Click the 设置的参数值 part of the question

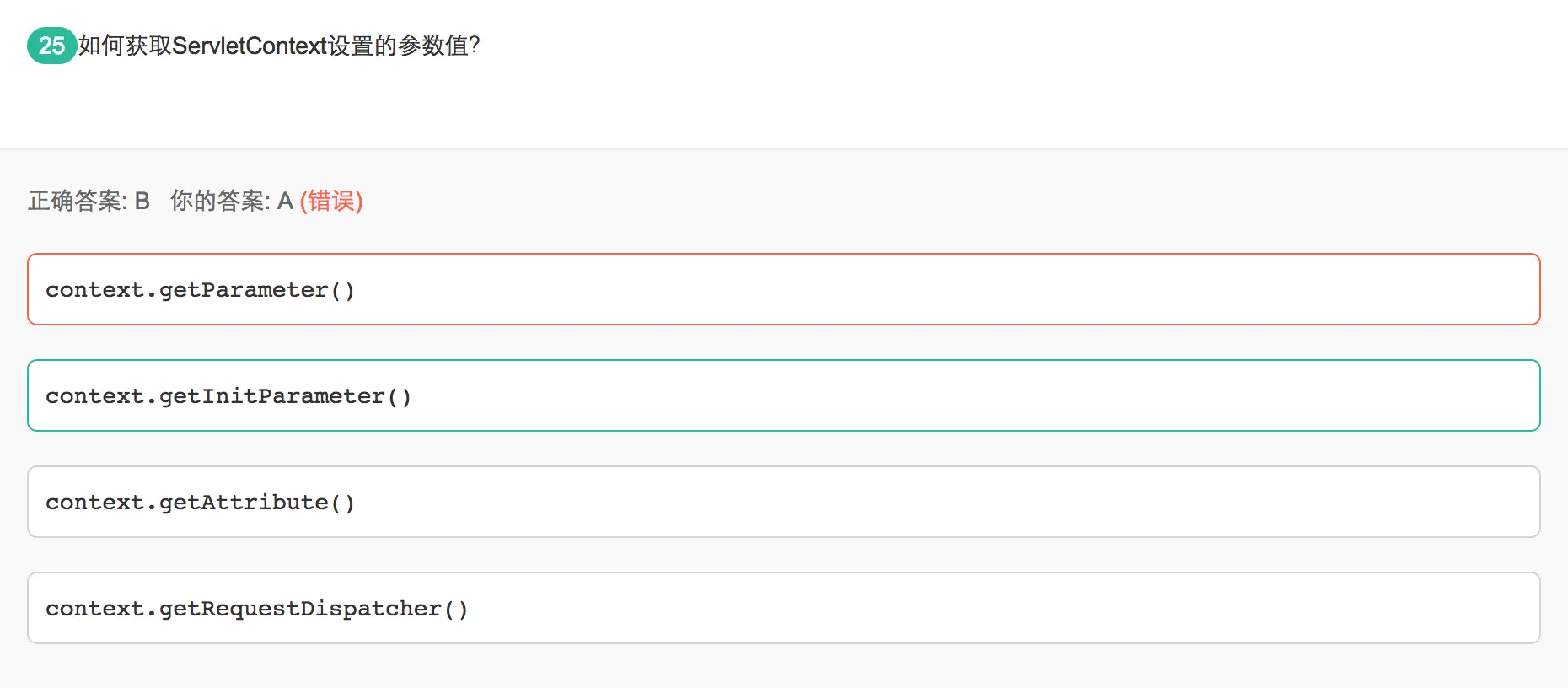pos(397,46)
